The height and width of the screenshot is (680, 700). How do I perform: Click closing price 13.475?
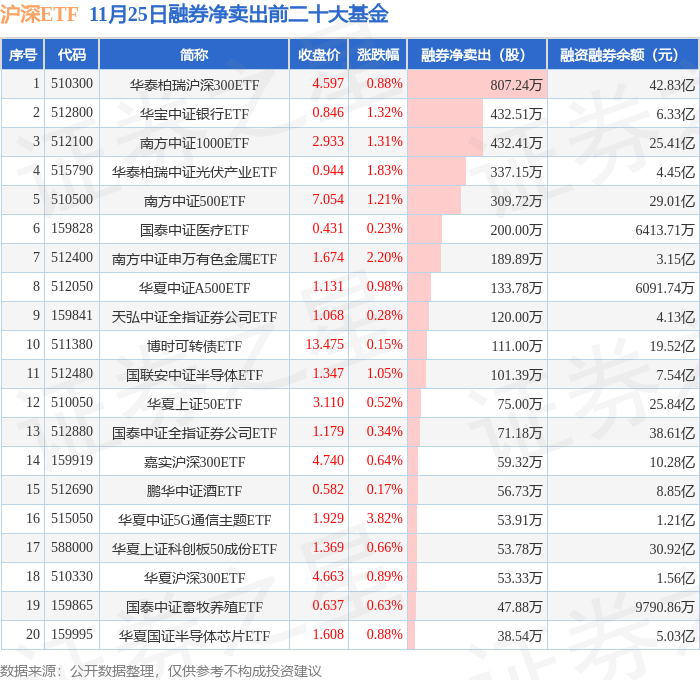[x=325, y=345]
